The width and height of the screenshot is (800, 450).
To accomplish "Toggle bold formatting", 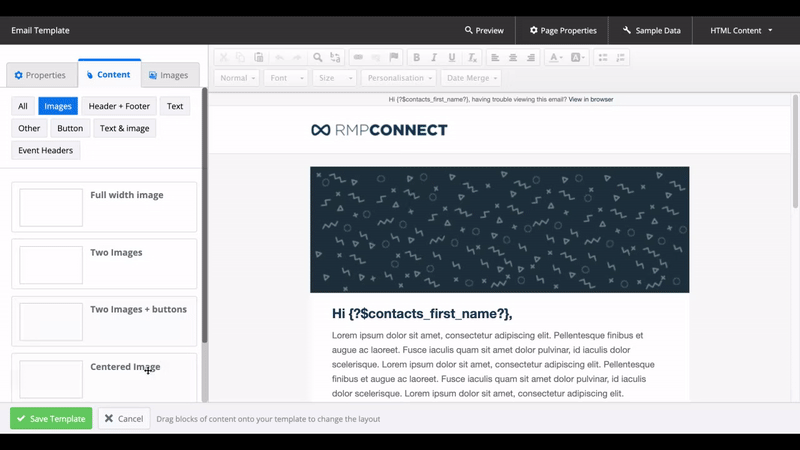I will coord(416,58).
